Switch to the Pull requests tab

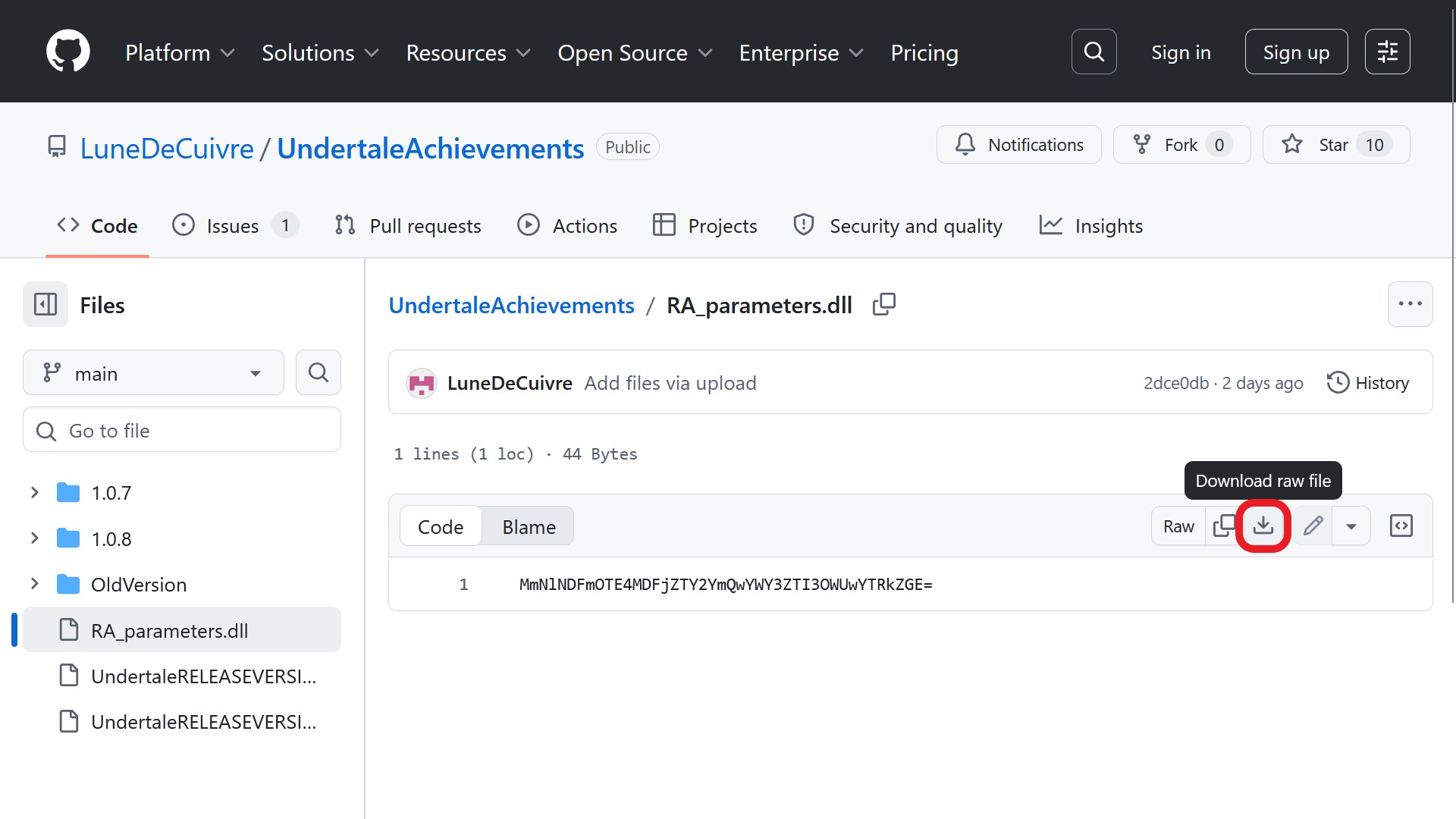408,225
